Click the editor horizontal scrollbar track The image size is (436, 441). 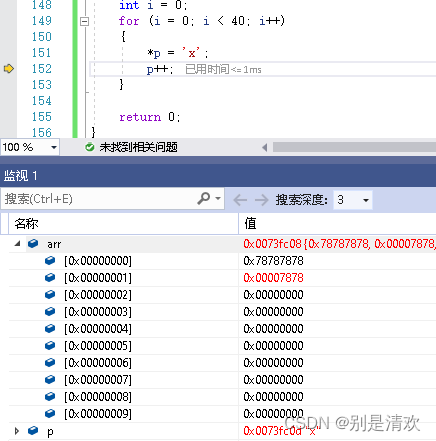tap(354, 147)
